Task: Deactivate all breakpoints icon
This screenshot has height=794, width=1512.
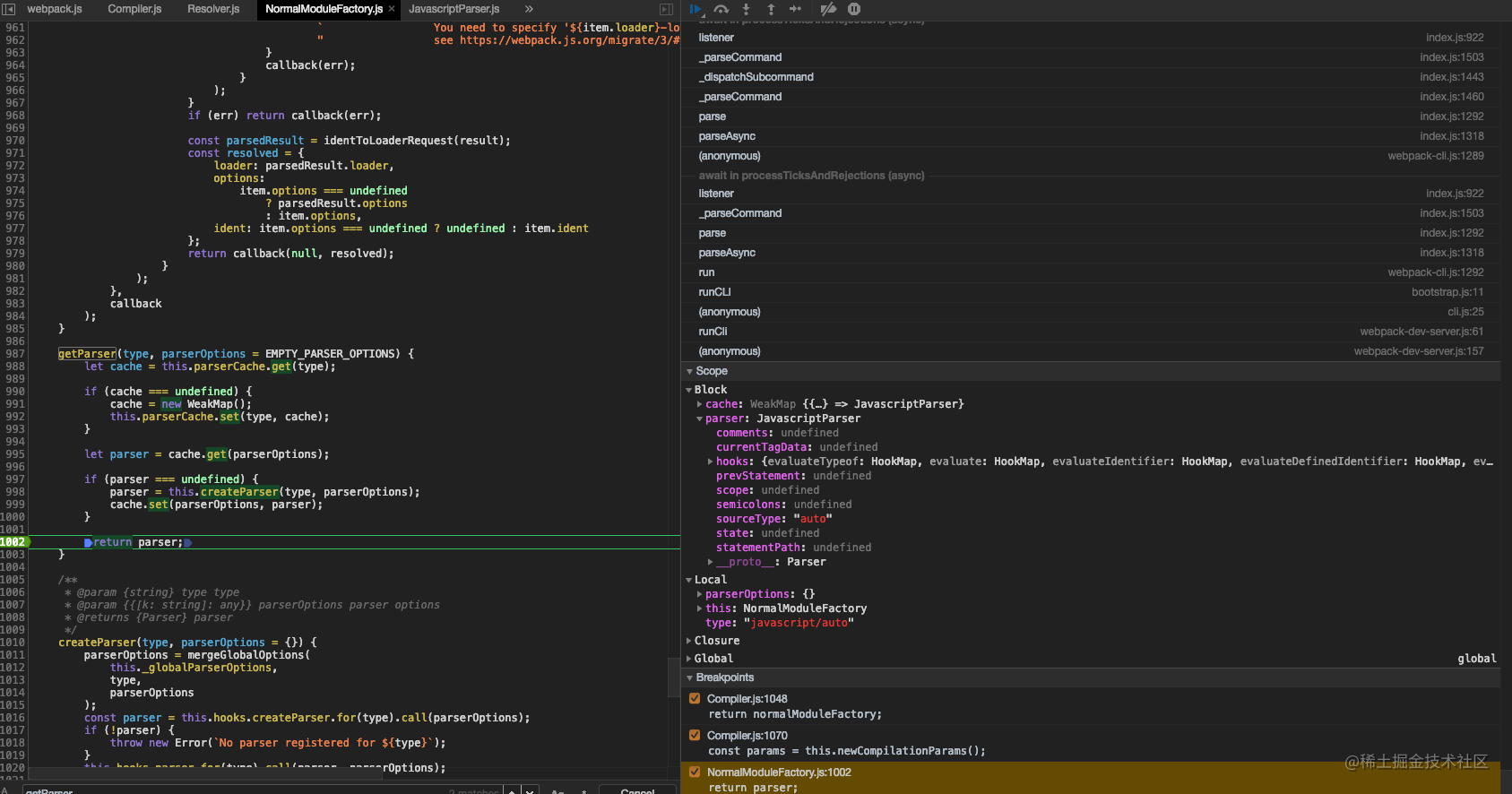Action: click(x=828, y=9)
